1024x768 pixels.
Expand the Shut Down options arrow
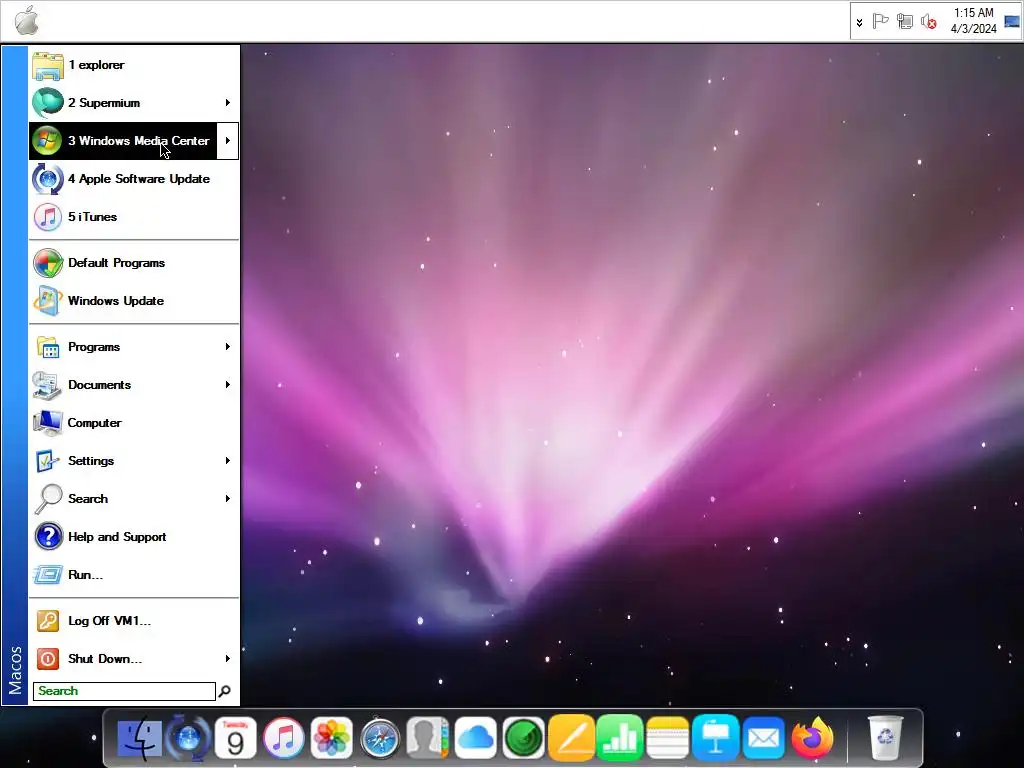point(227,658)
